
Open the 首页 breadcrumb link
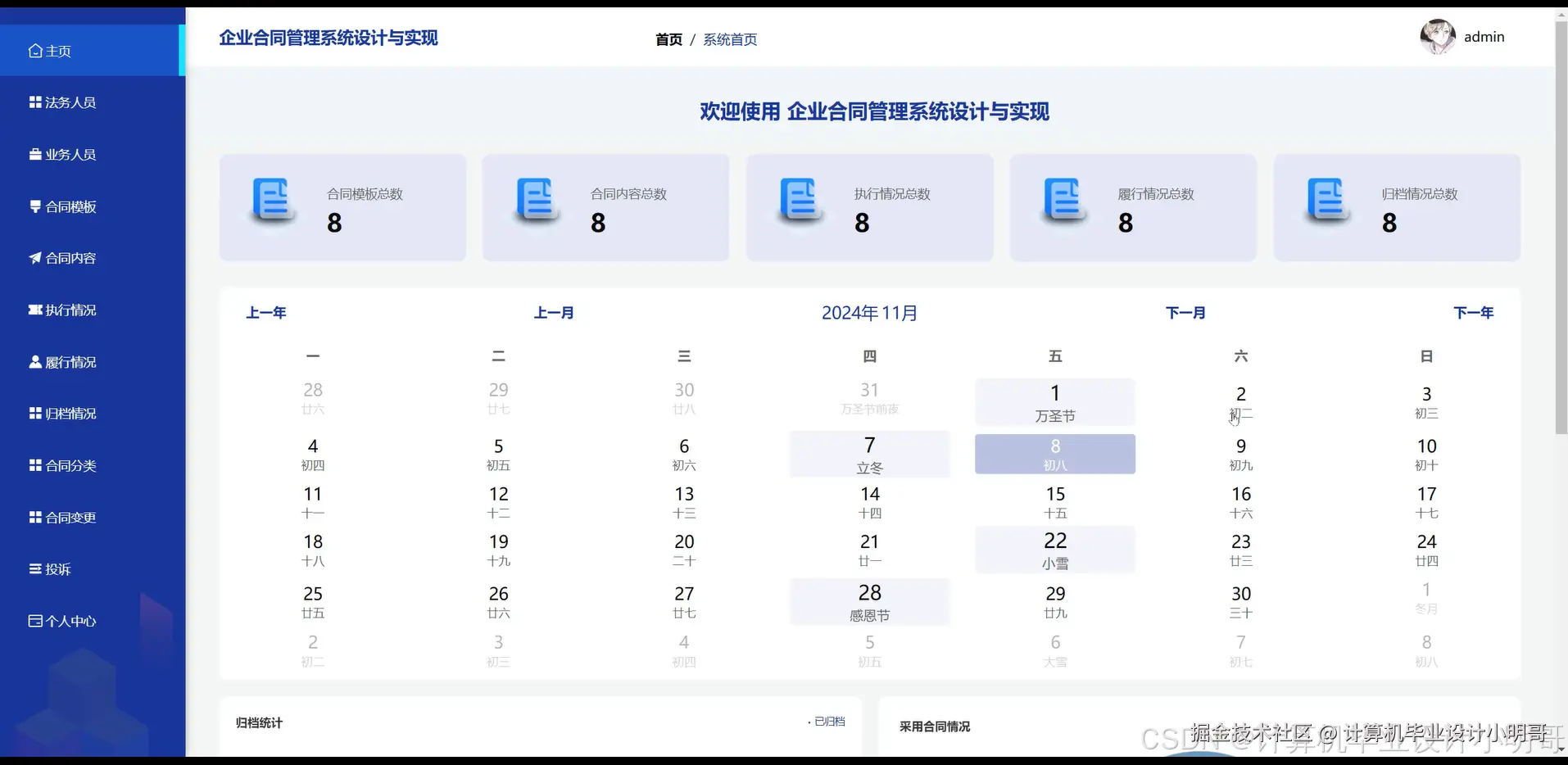(x=668, y=38)
